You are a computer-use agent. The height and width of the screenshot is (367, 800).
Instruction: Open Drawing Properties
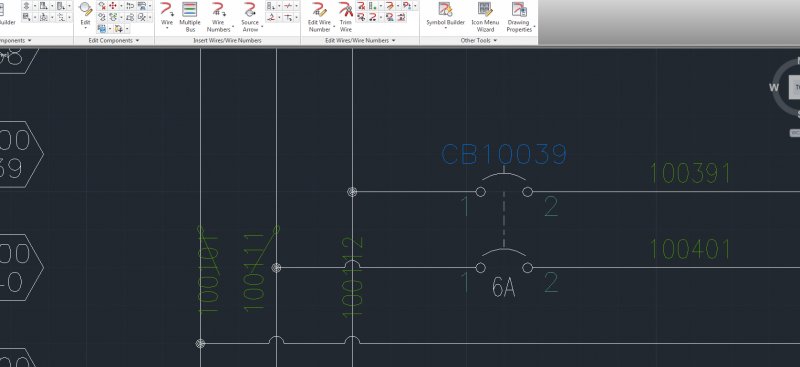(519, 17)
